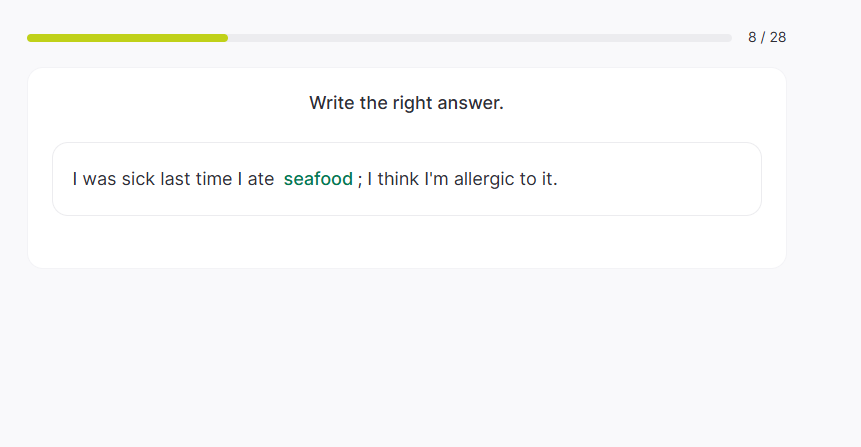This screenshot has height=447, width=861.
Task: Click the word "I'm" in the sentence
Action: [436, 179]
